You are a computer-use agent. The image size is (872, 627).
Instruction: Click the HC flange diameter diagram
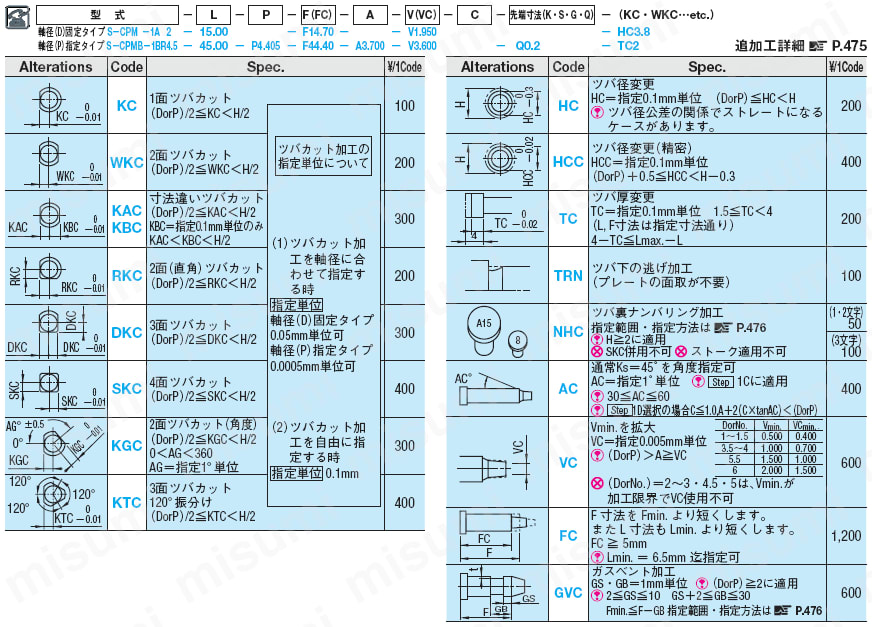pyautogui.click(x=497, y=105)
